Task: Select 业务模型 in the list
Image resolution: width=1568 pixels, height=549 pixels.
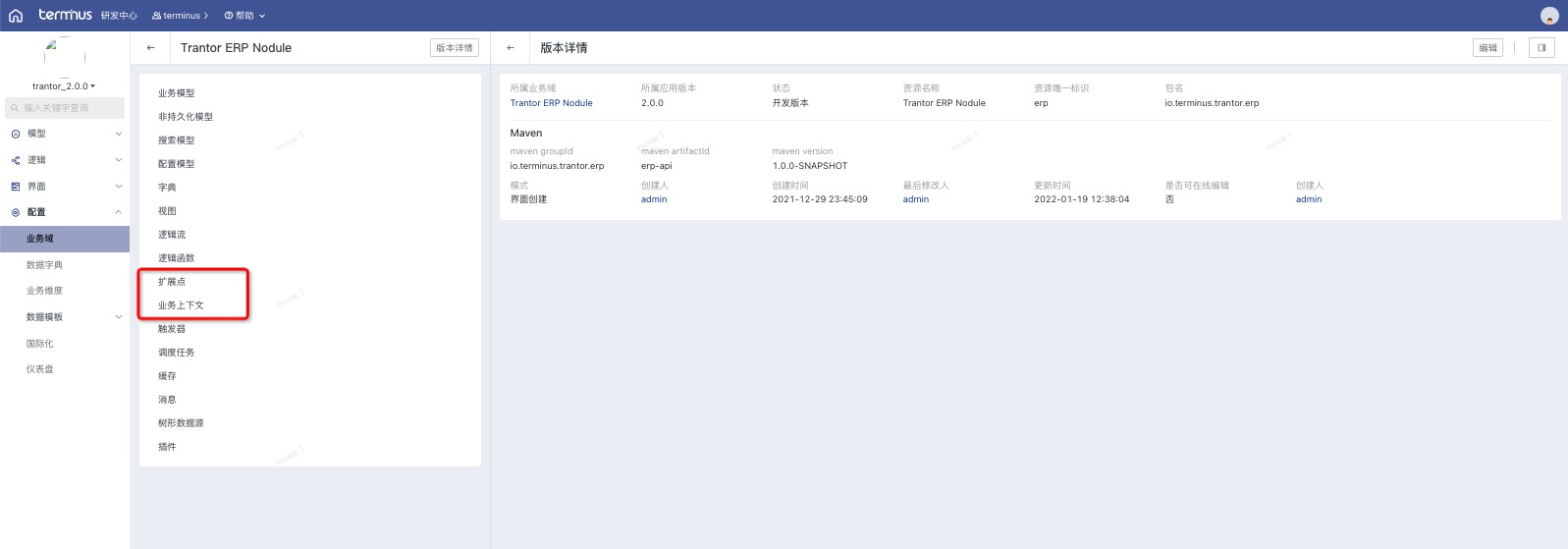Action: 177,93
